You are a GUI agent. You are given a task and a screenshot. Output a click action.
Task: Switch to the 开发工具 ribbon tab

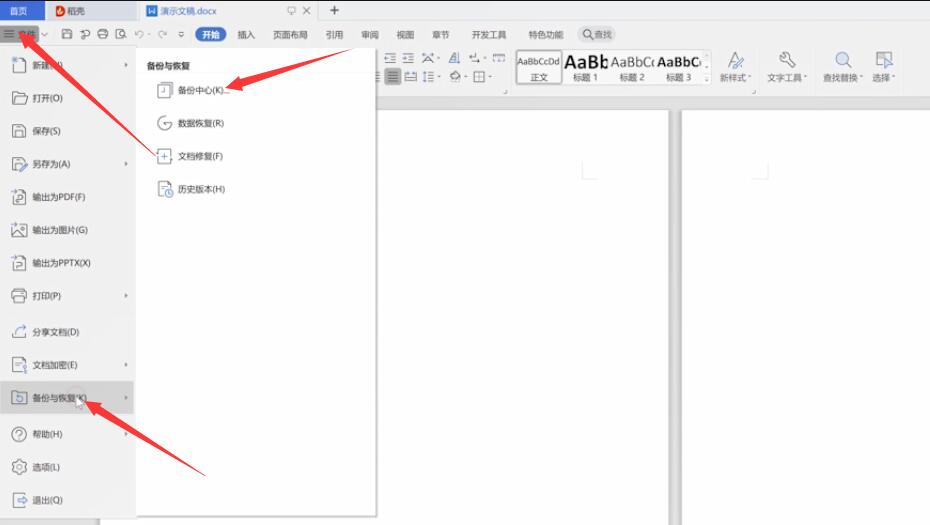click(x=489, y=34)
